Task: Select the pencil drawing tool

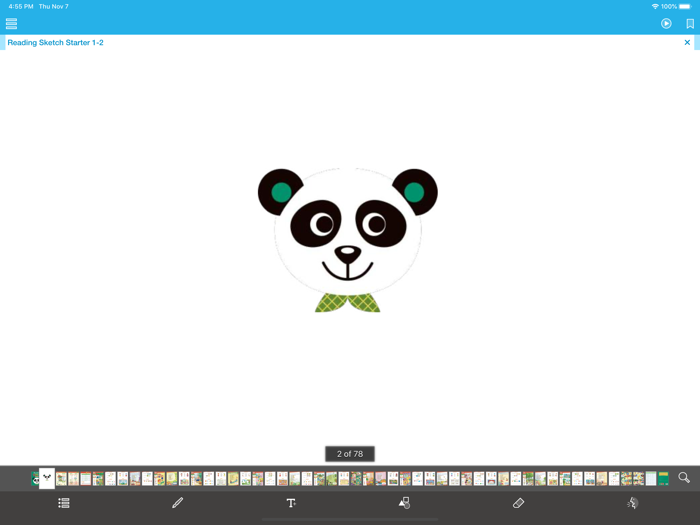Action: click(178, 503)
